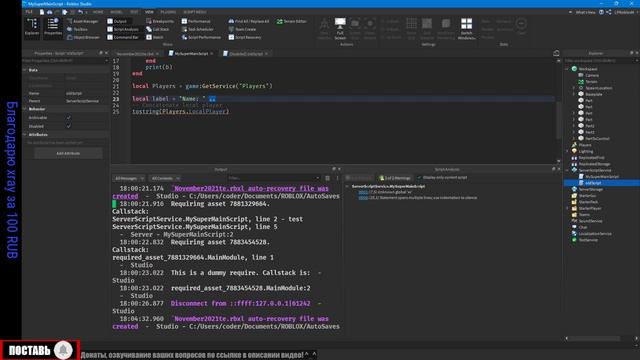Open the Object Browser

point(83,37)
